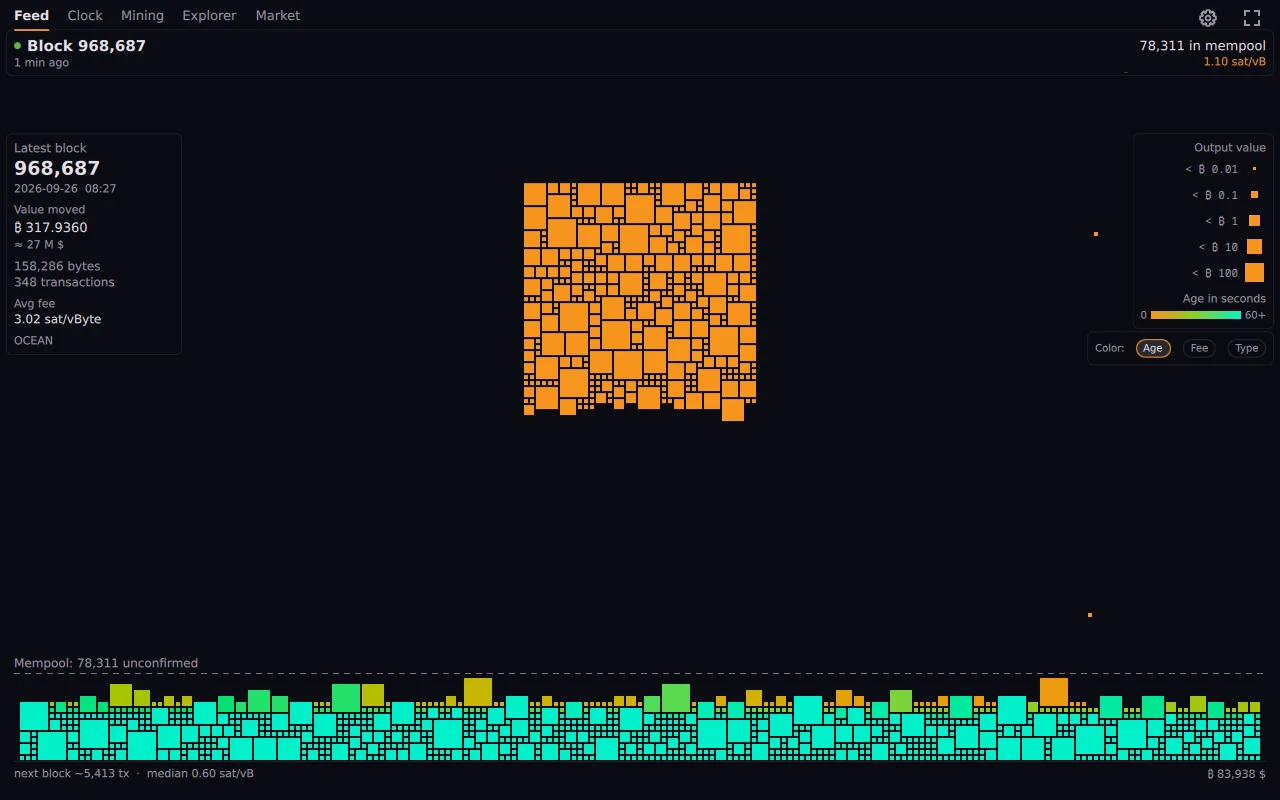Select the Type color mode
The height and width of the screenshot is (800, 1280).
click(x=1246, y=348)
